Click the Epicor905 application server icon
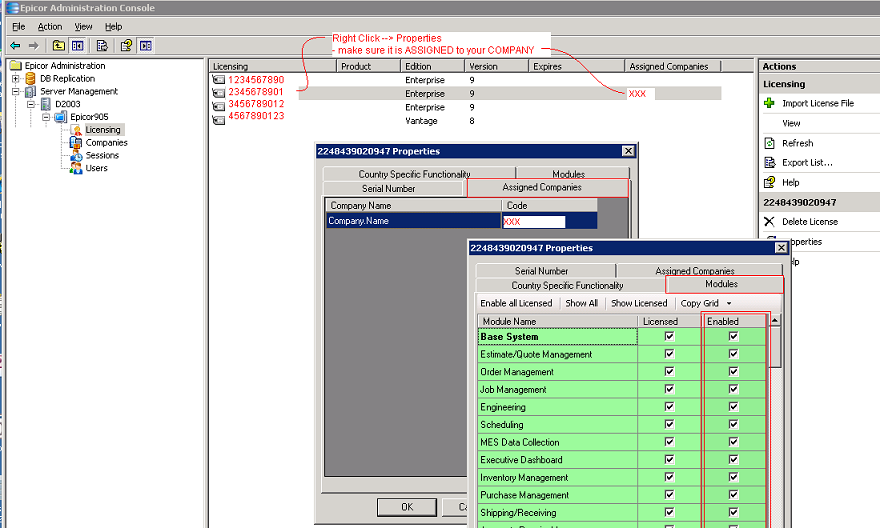The width and height of the screenshot is (880, 528). pos(61,117)
